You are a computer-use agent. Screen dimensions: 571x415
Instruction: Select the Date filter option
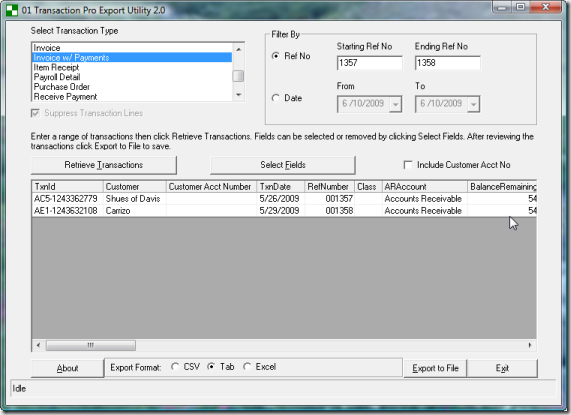click(276, 98)
